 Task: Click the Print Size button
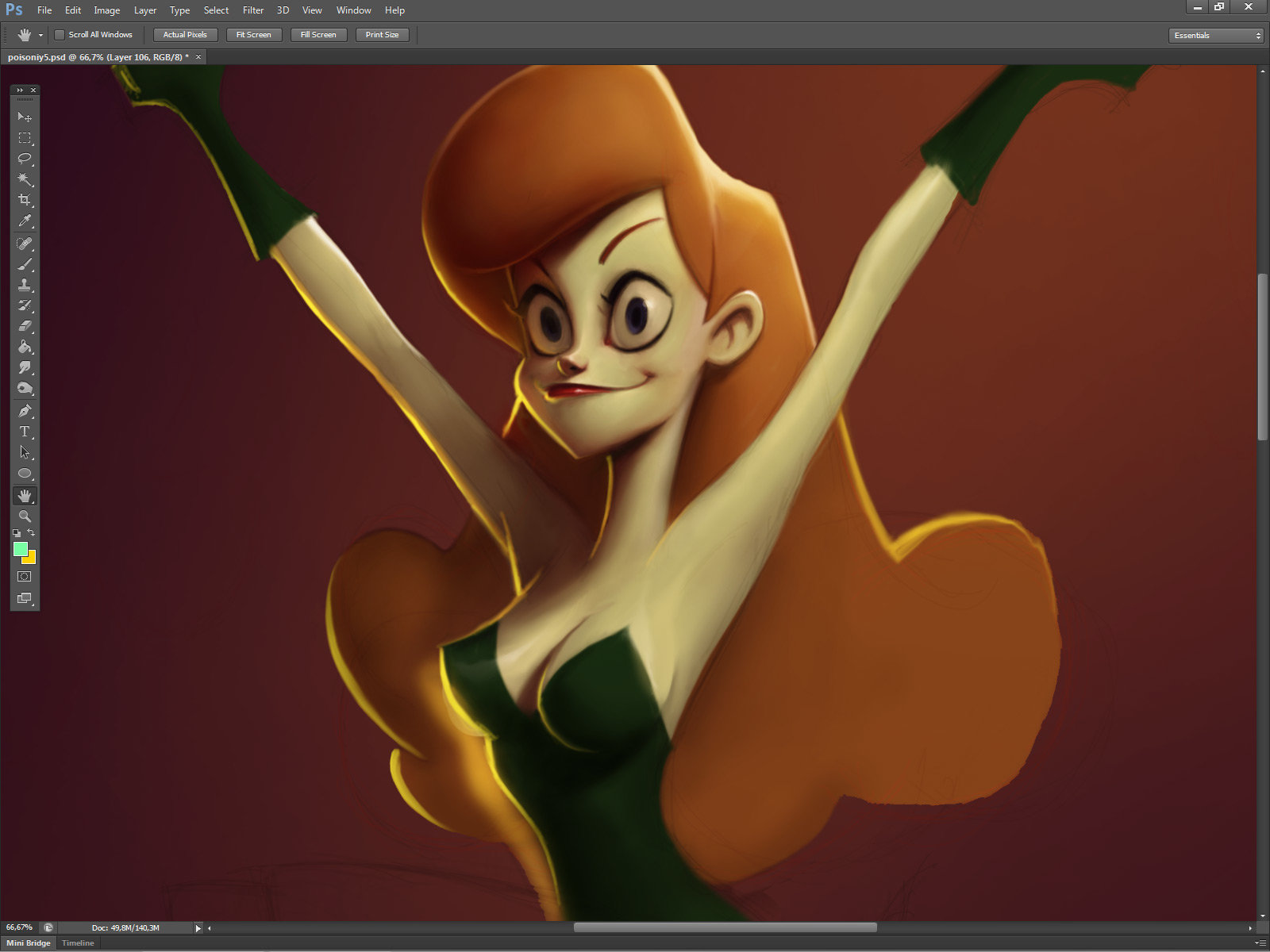[x=383, y=35]
